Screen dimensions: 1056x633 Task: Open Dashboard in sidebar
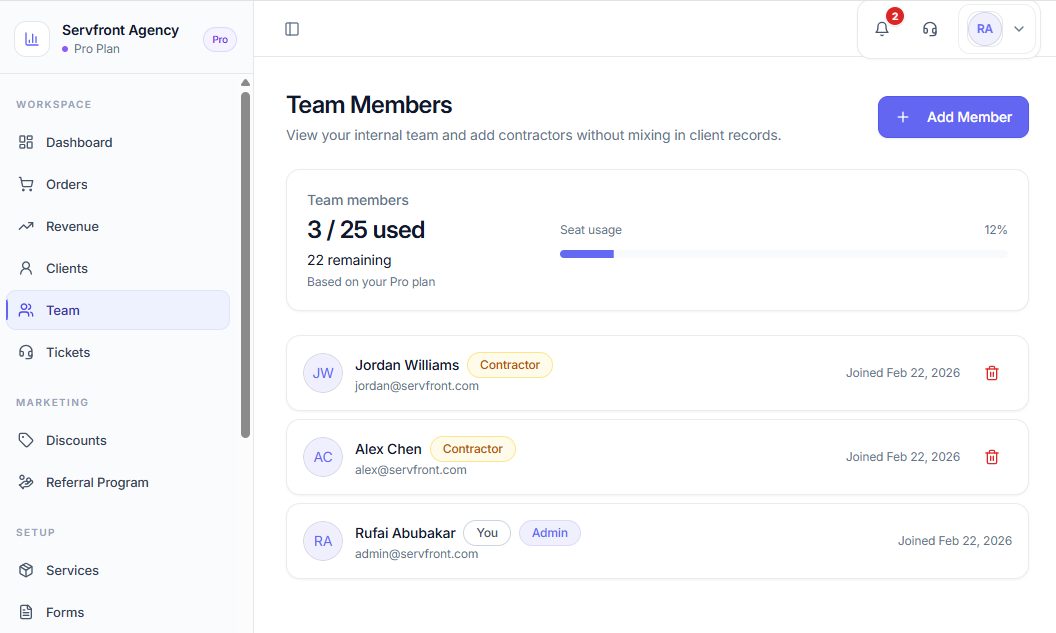point(118,142)
